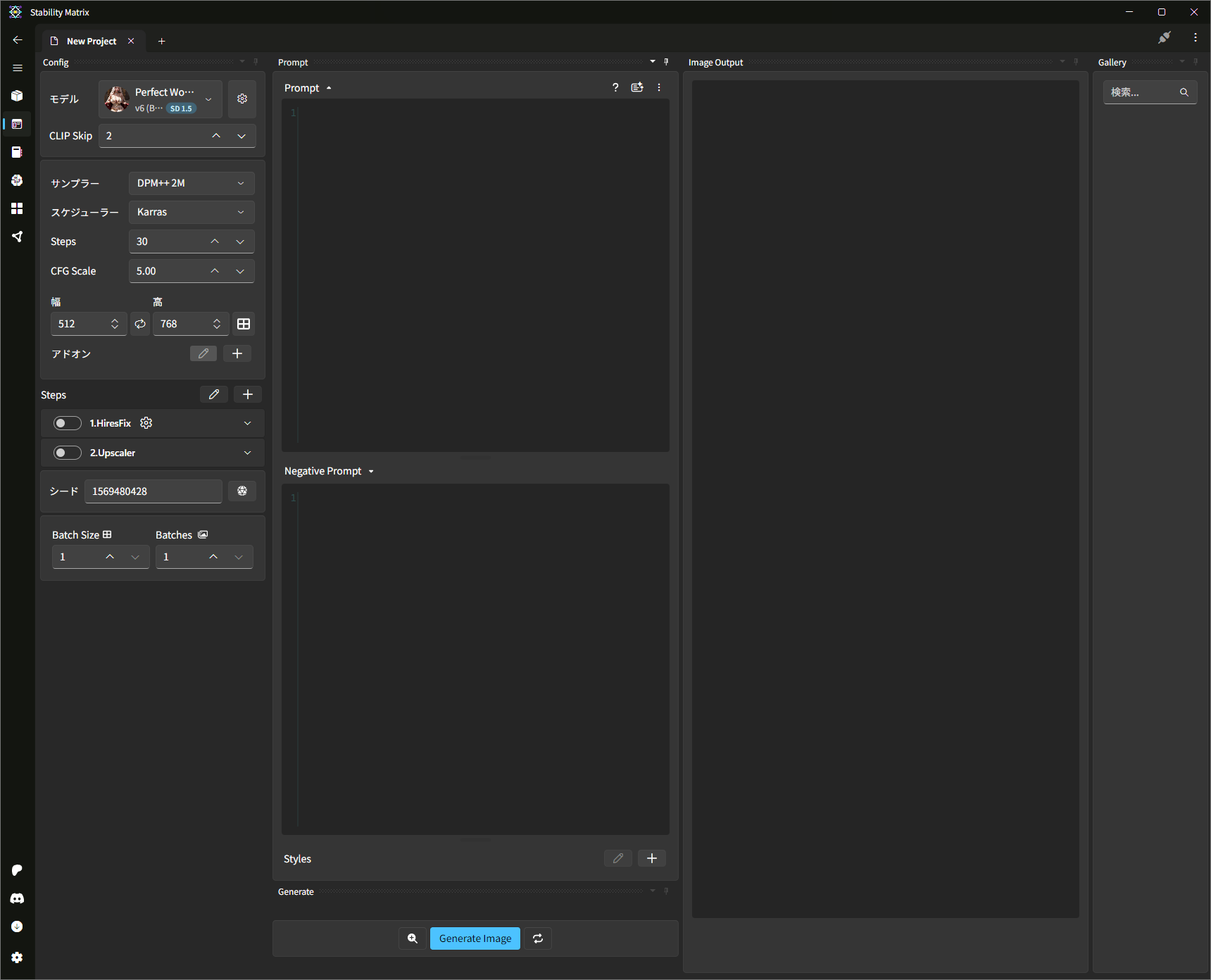Click the Generate Image button

[x=475, y=938]
